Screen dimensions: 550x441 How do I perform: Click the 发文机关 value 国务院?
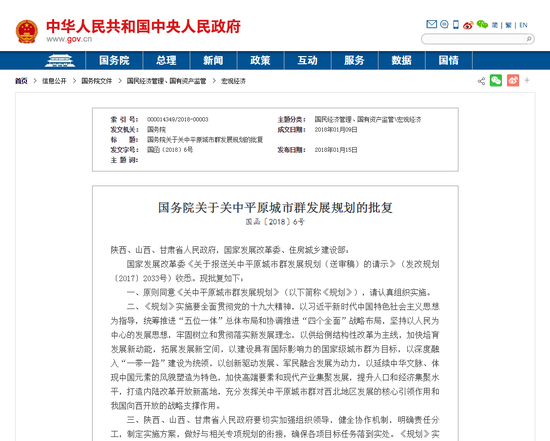(156, 129)
